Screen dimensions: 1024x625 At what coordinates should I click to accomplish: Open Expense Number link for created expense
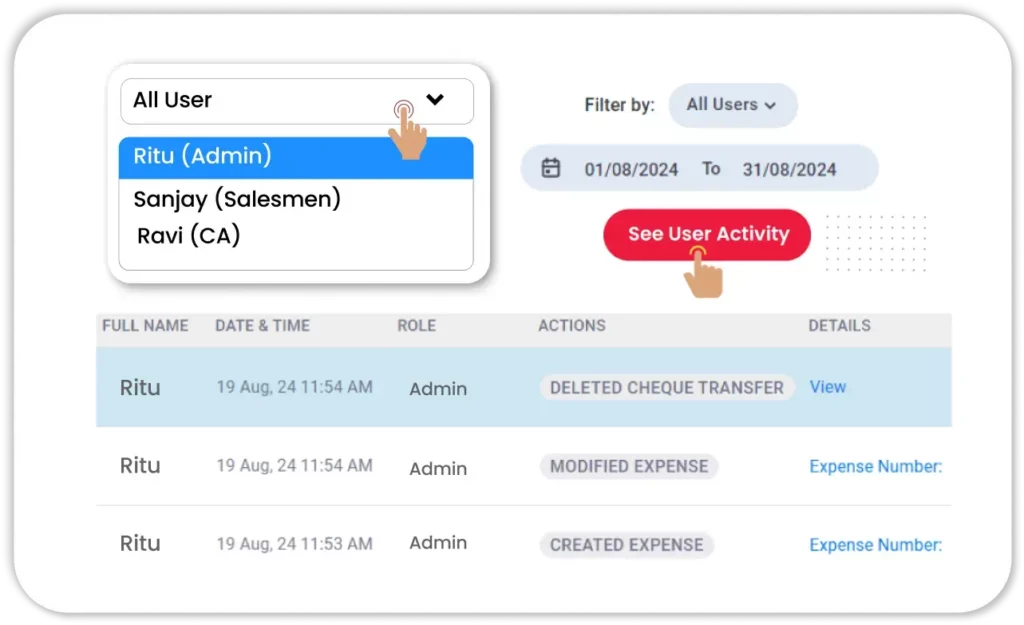(875, 545)
